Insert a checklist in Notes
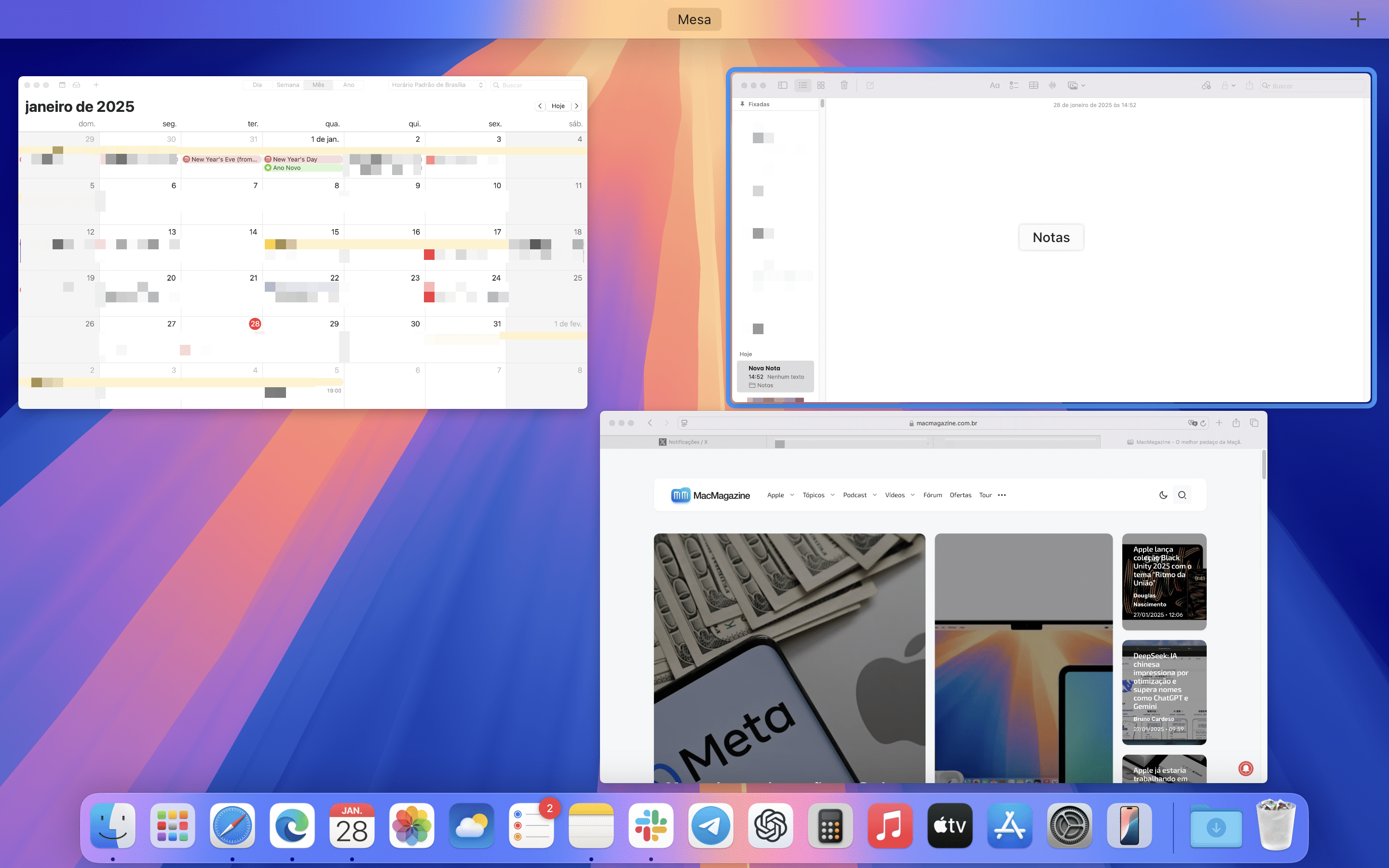Image resolution: width=1389 pixels, height=868 pixels. click(1014, 85)
